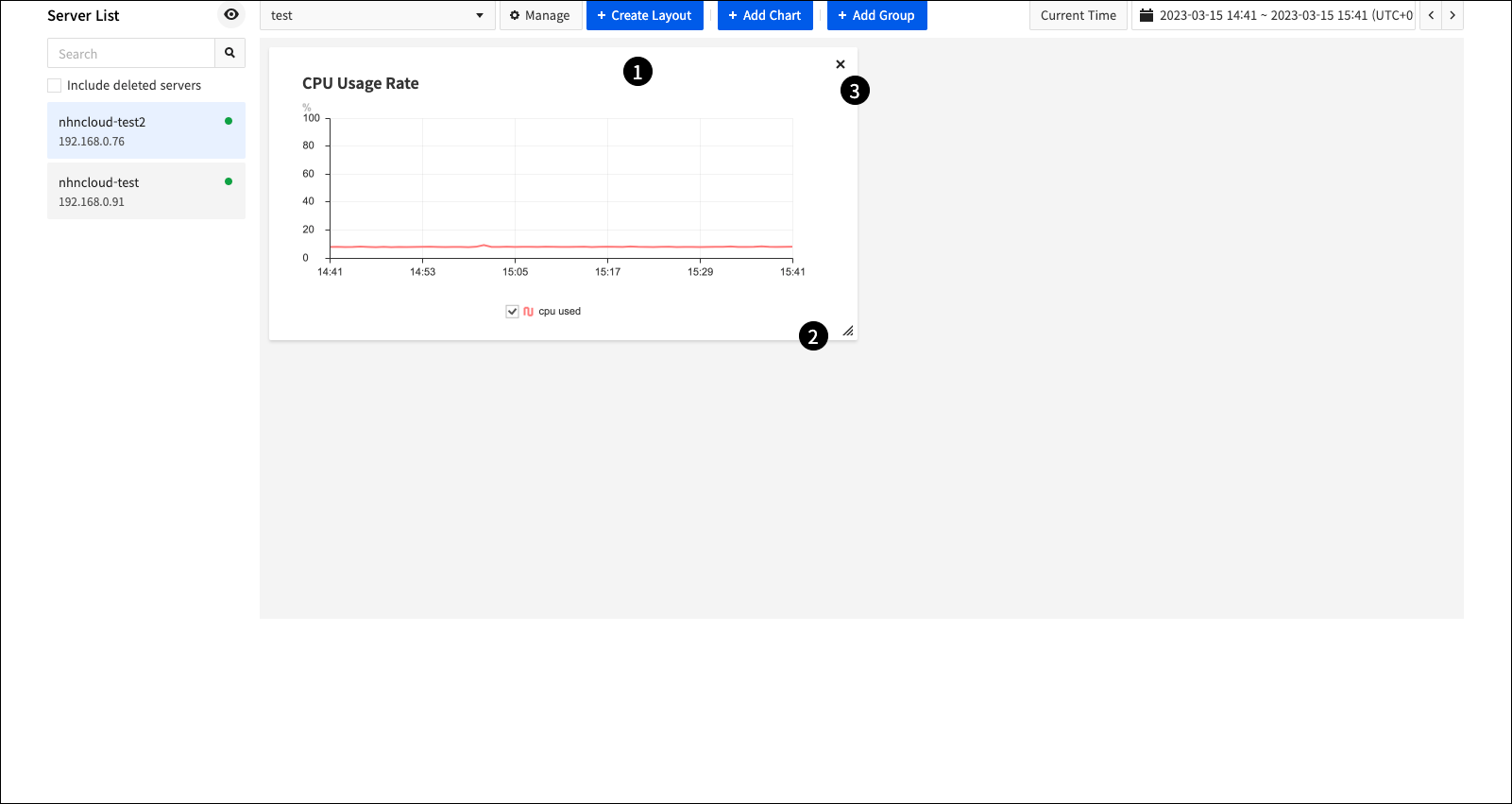Click the Manage button
Viewport: 1512px width, 804px height.
coord(540,15)
